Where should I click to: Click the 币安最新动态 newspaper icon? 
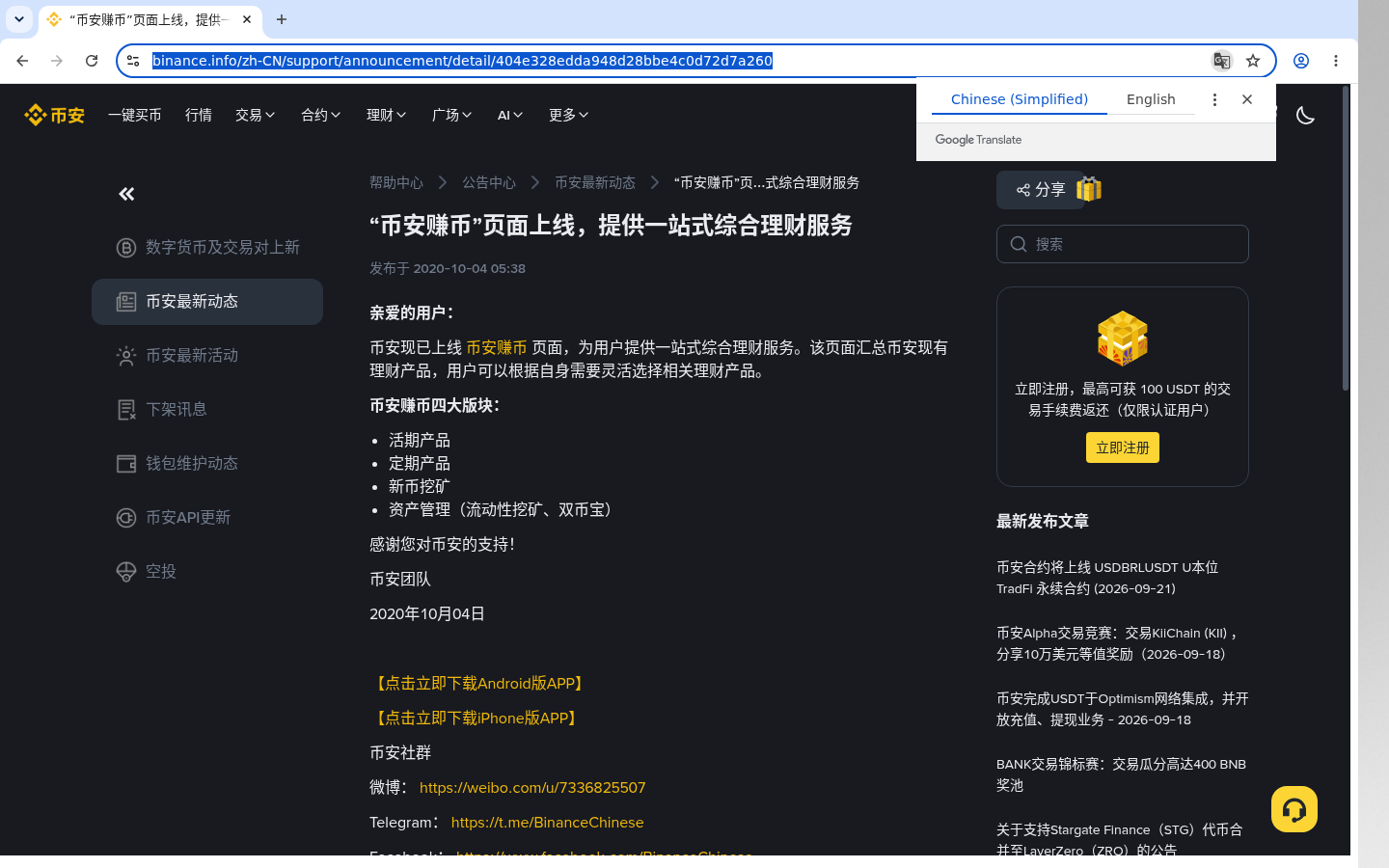tap(126, 302)
